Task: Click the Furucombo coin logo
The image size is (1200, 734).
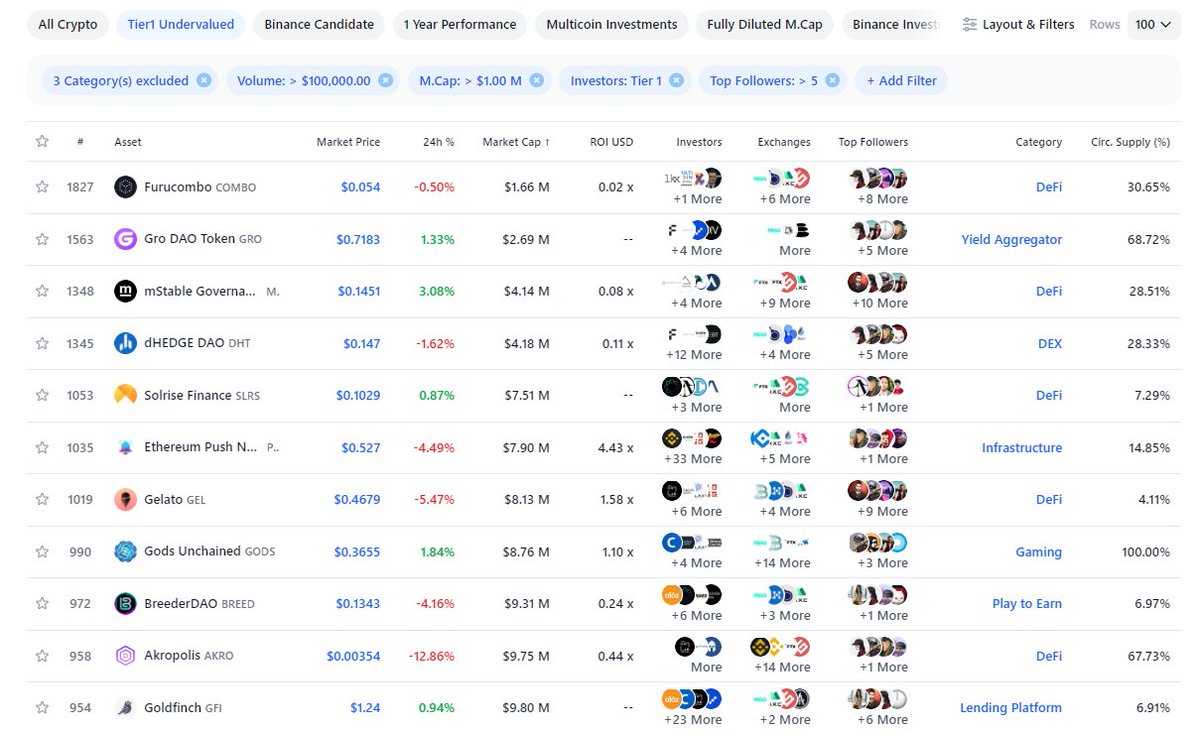Action: [x=125, y=187]
